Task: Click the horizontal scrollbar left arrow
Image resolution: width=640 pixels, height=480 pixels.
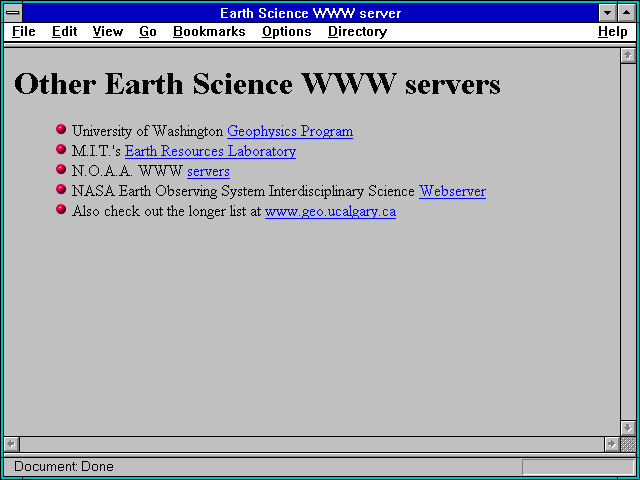Action: pos(11,444)
